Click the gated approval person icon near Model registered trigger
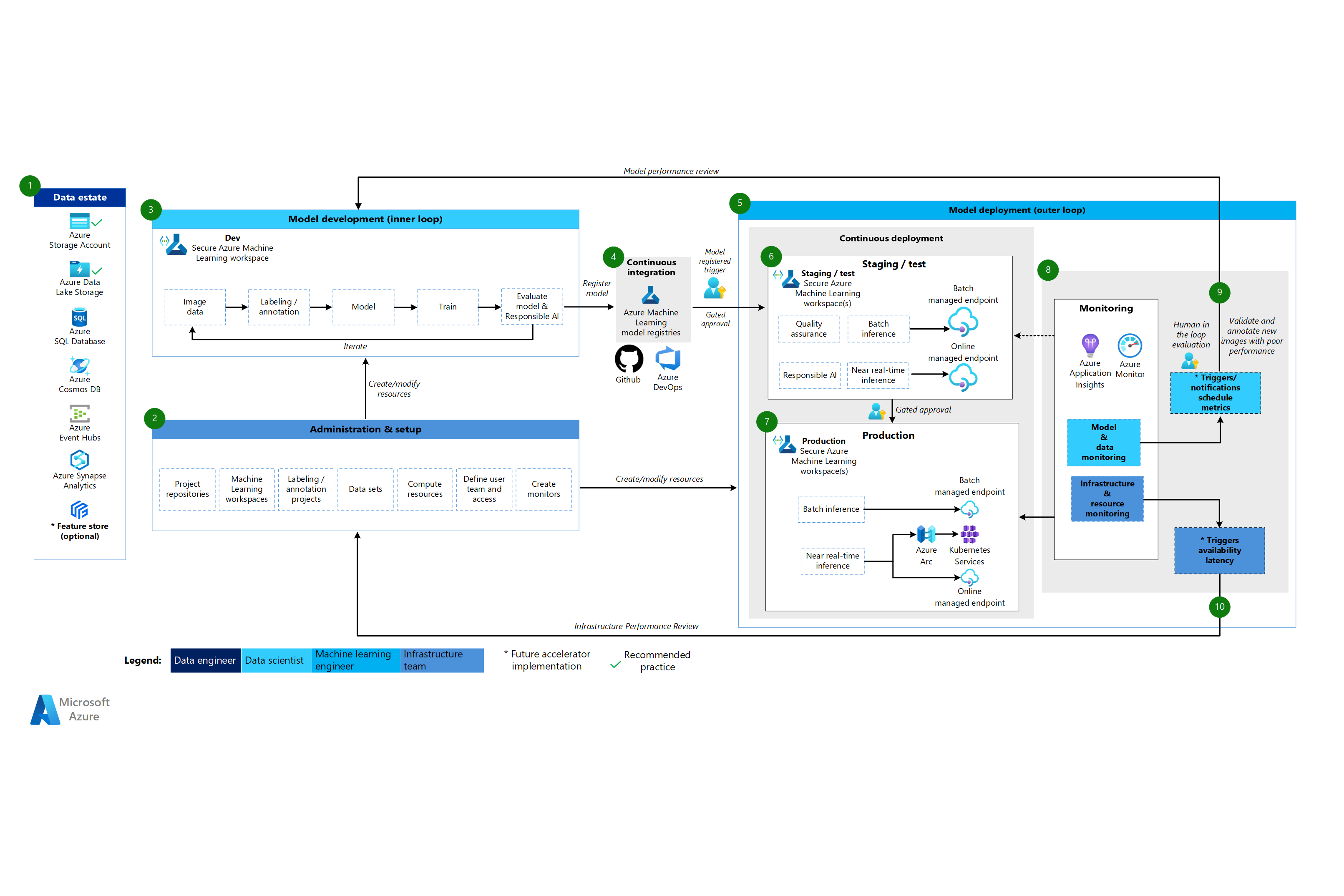The height and width of the screenshot is (896, 1344). click(x=714, y=289)
